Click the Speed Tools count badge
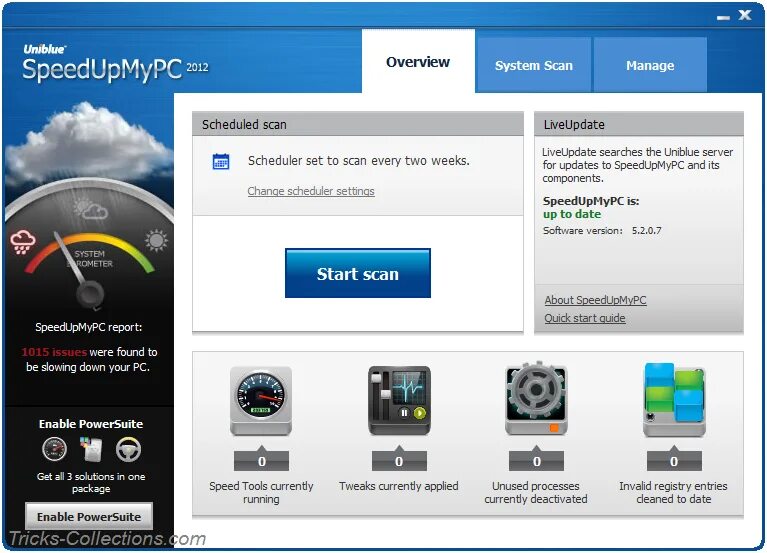This screenshot has height=553, width=767. (x=262, y=461)
